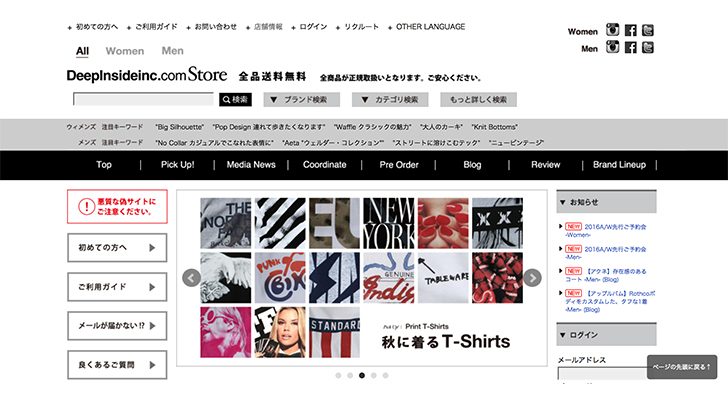Open Blog in the nav bar
Screen dimensions: 728x400
[x=472, y=165]
